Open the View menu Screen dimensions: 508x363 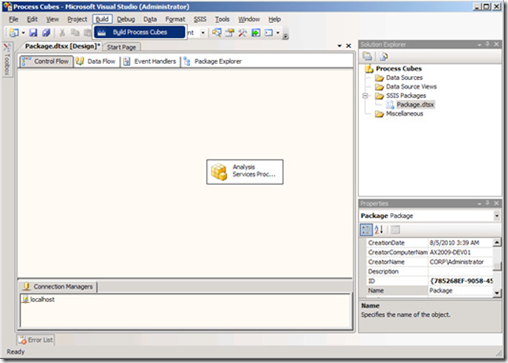point(52,19)
